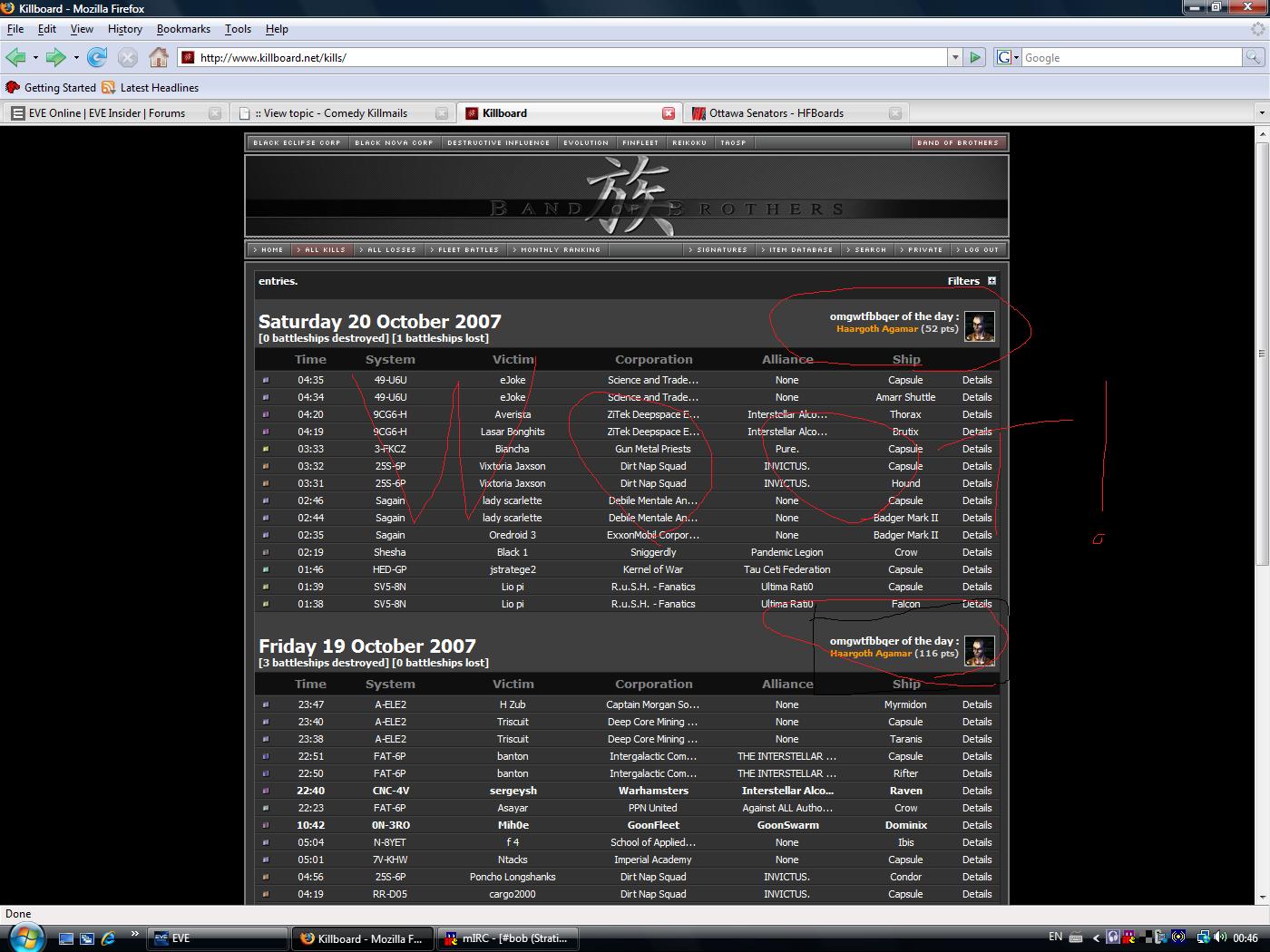
Task: Click the kill icon on the 23:47 H Zub row
Action: pyautogui.click(x=266, y=705)
